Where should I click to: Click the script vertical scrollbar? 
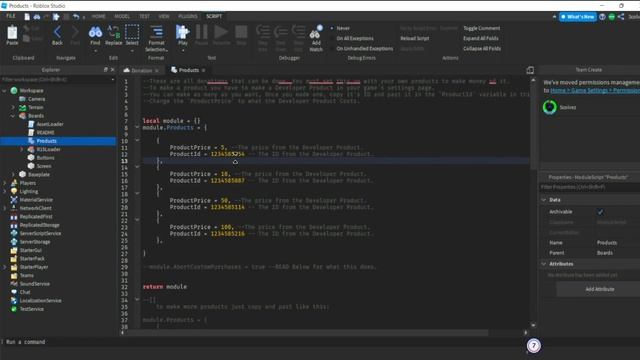point(533,127)
